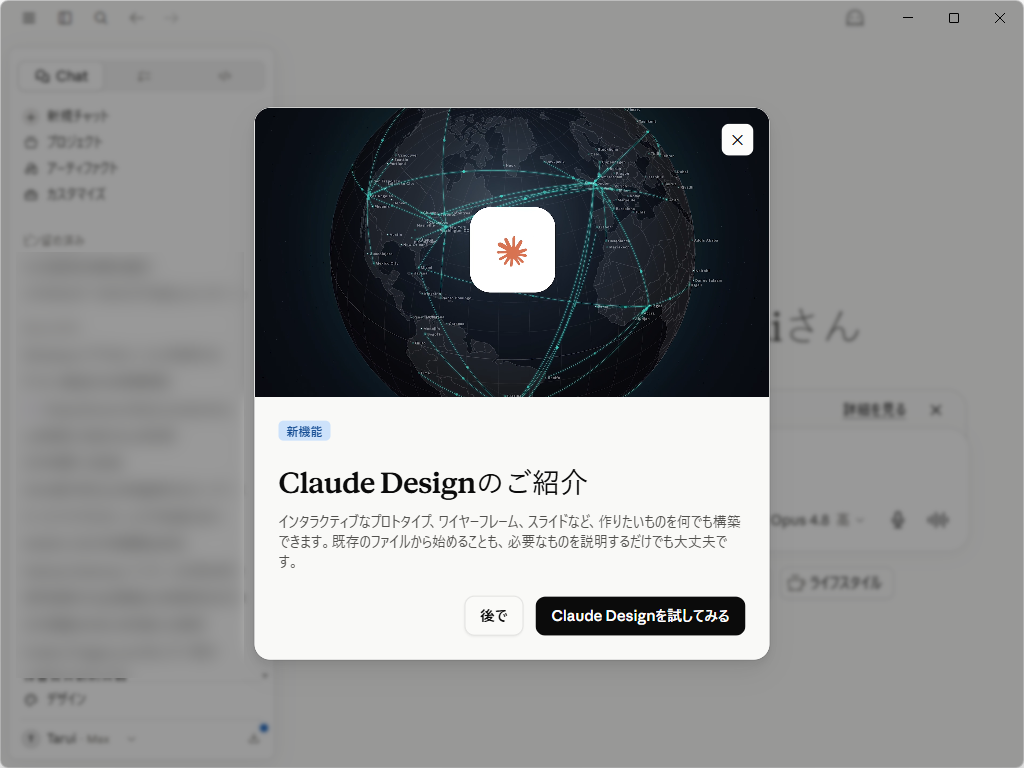Open search with the magnifier icon
The width and height of the screenshot is (1024, 768).
point(101,18)
